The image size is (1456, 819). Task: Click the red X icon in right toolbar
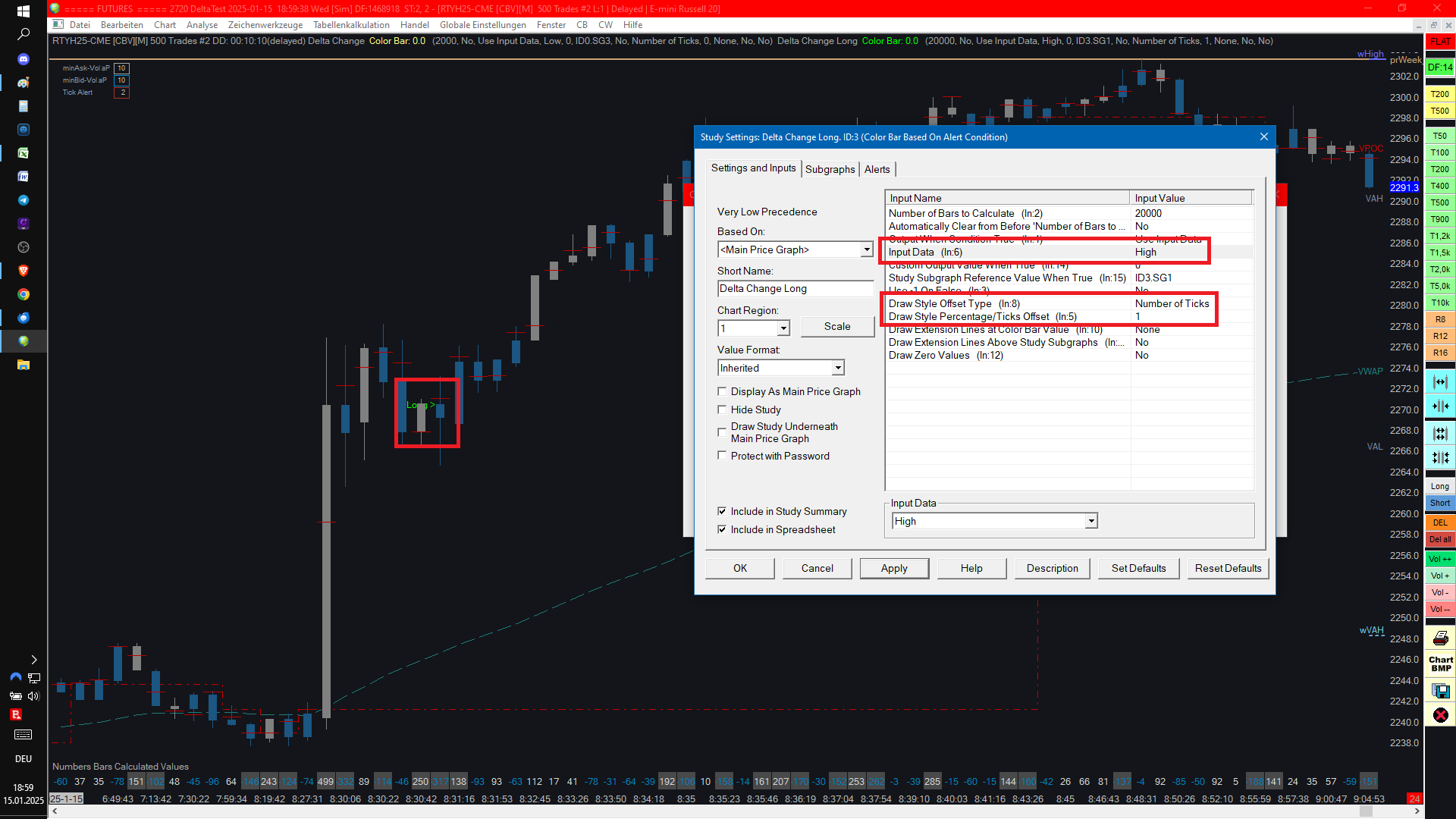point(1440,715)
